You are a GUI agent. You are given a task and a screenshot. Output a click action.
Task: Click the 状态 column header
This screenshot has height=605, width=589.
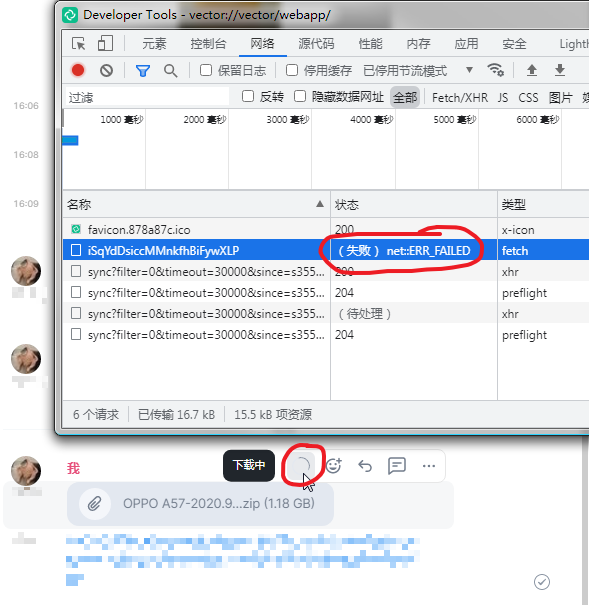pos(413,204)
